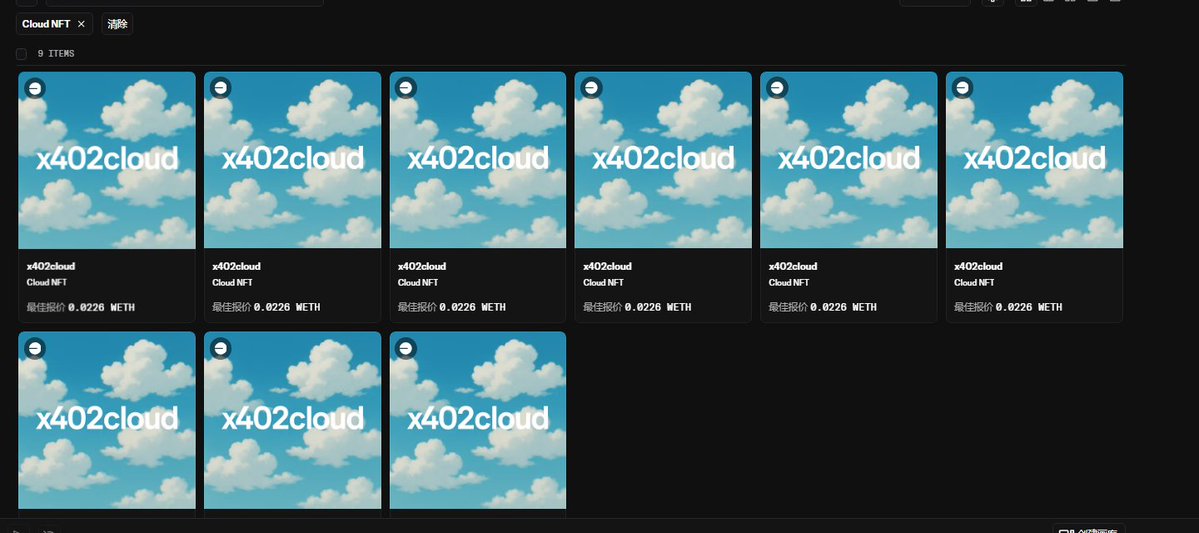Image resolution: width=1199 pixels, height=533 pixels.
Task: Click the Base chain badge on third bottom-row card
Action: click(405, 349)
